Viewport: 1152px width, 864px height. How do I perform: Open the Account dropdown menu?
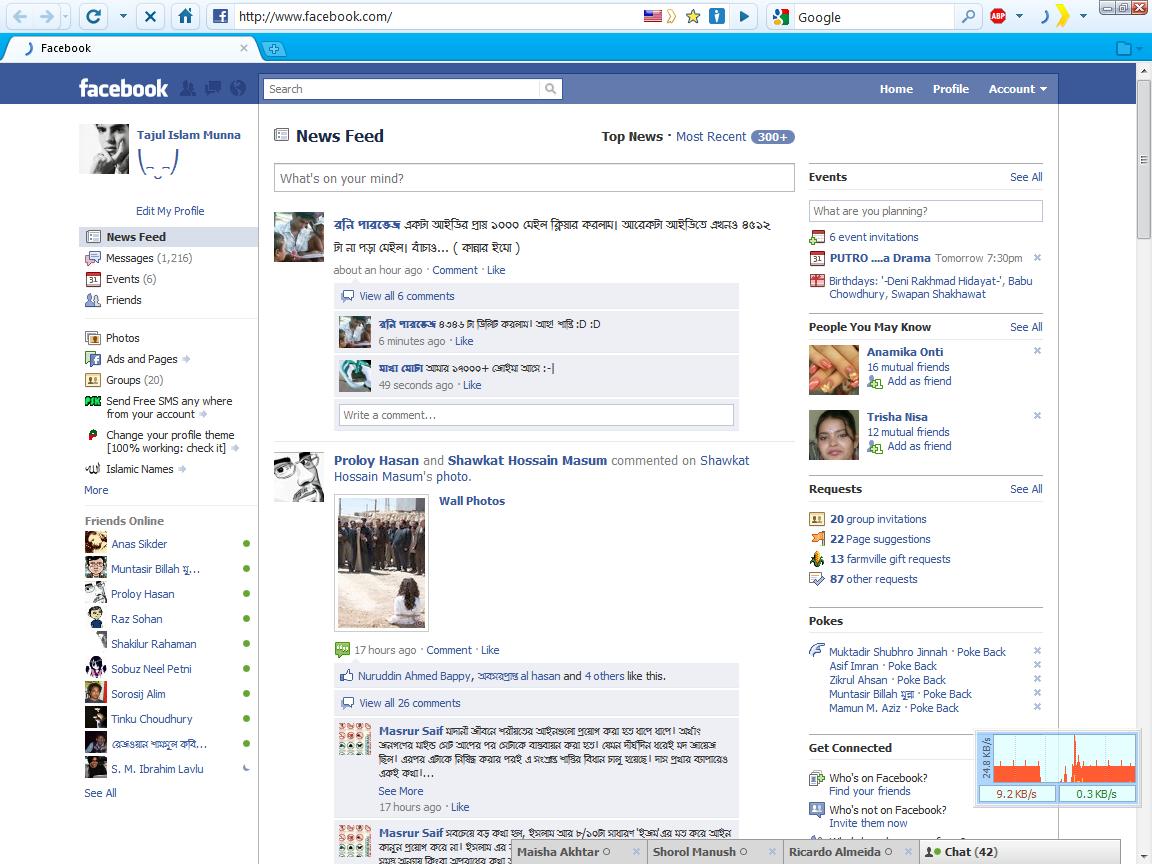pos(1018,89)
